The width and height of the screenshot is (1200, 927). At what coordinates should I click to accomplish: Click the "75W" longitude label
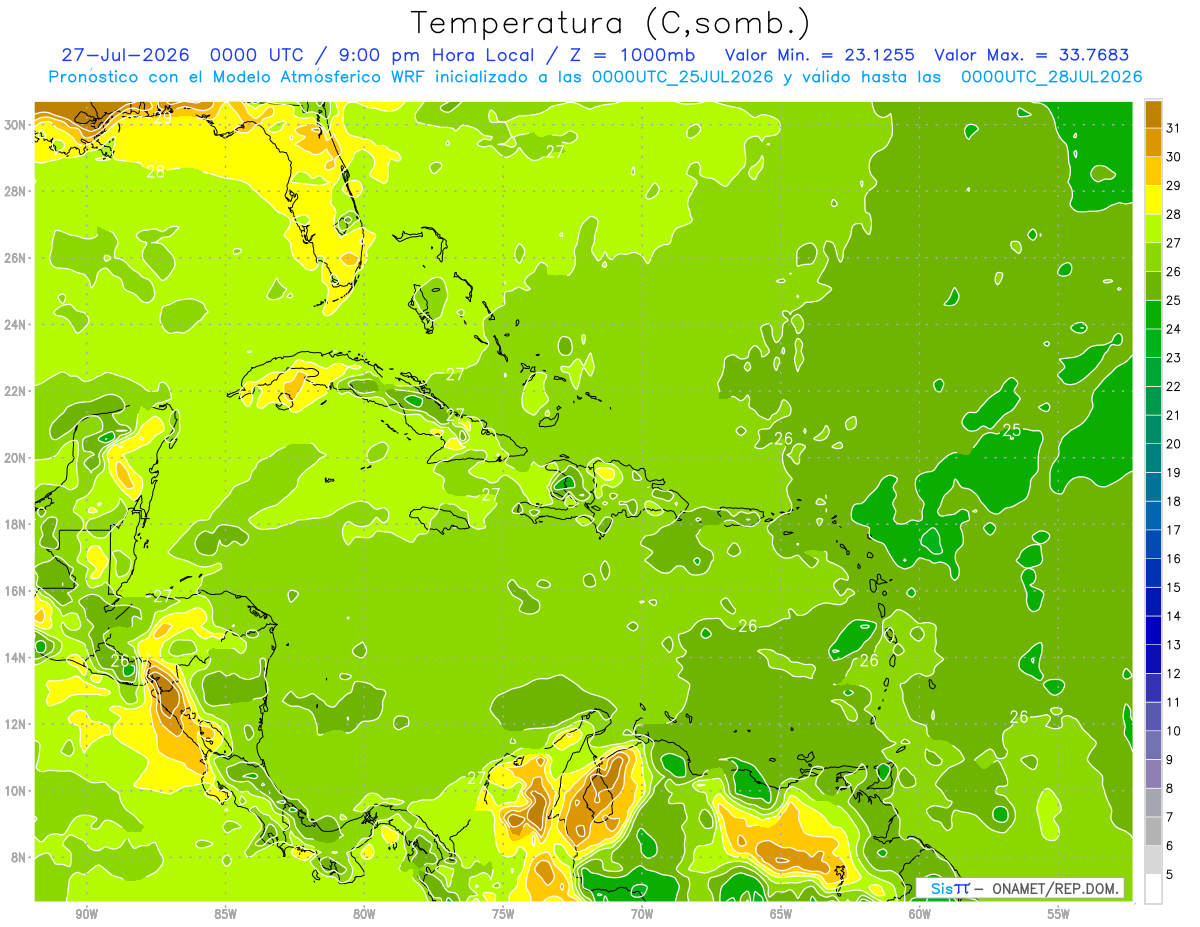pyautogui.click(x=503, y=914)
